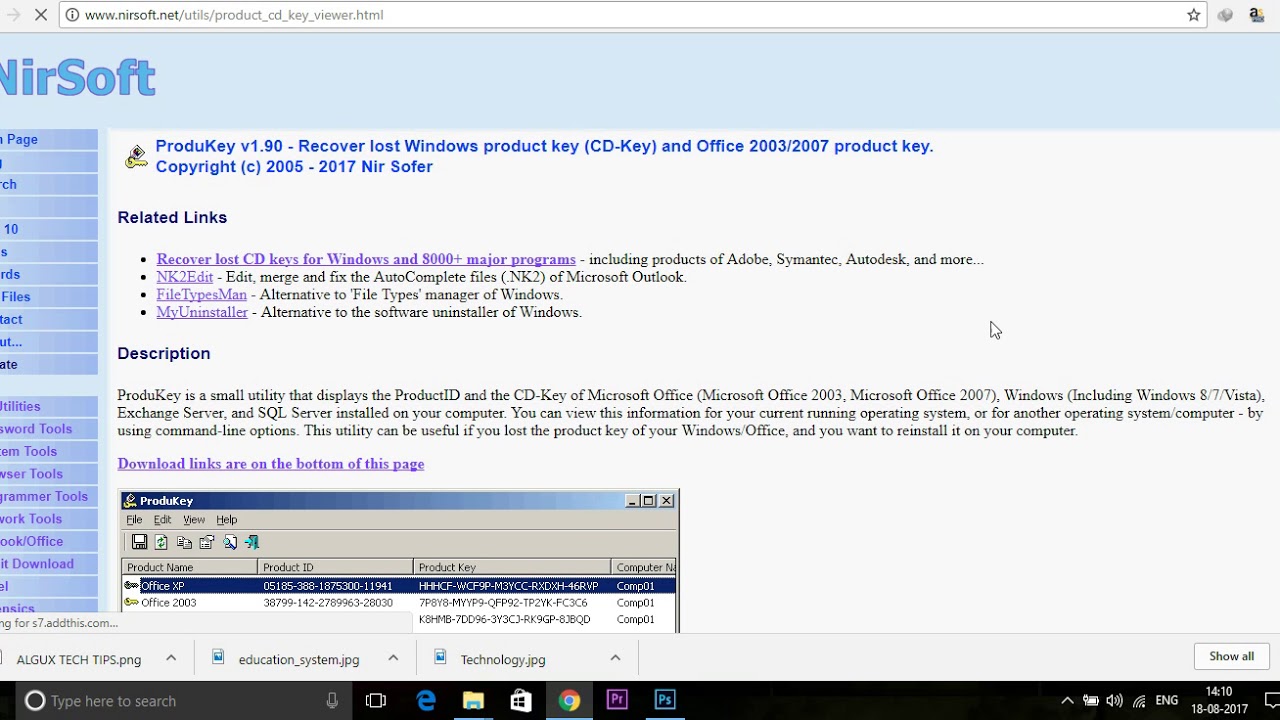Click the grey extension icon beside the bookmark star
The image size is (1280, 720).
1225,15
